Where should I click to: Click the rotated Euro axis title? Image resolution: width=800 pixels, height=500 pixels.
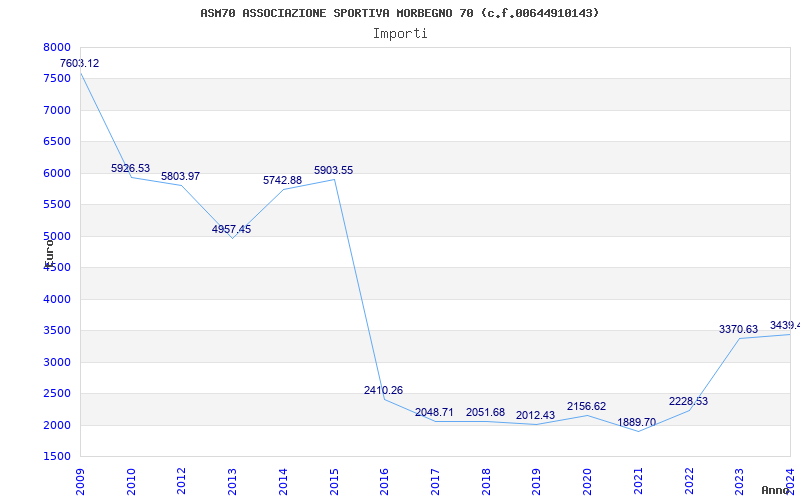pyautogui.click(x=49, y=253)
